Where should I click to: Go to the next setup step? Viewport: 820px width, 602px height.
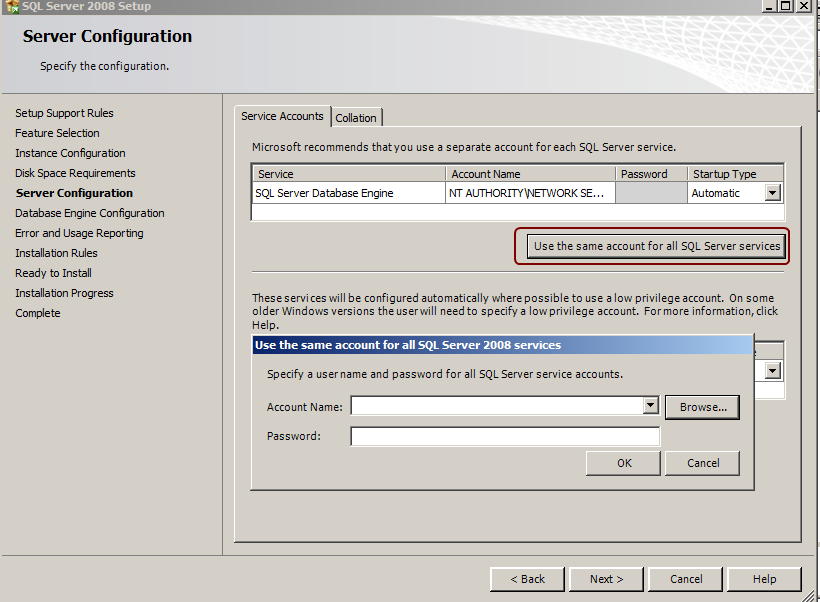click(x=606, y=579)
